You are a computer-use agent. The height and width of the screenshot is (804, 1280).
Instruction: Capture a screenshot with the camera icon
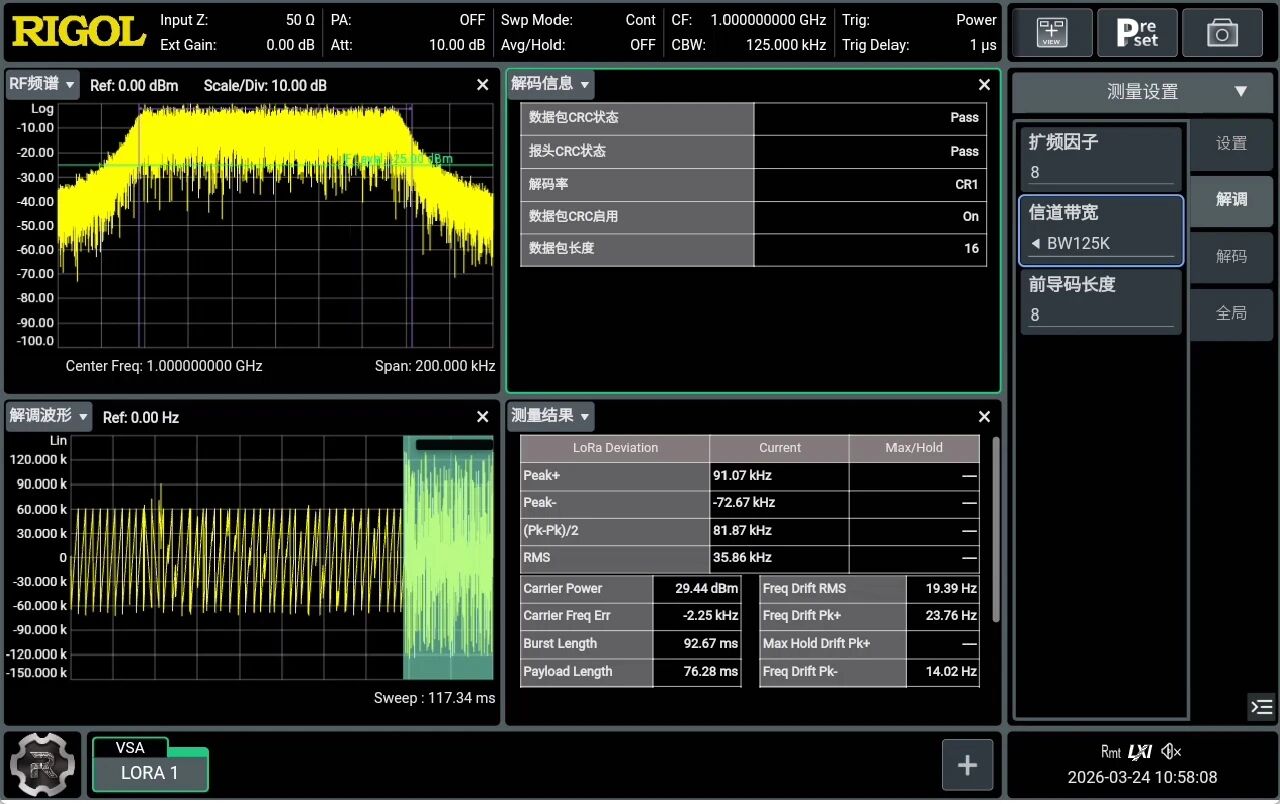click(x=1222, y=32)
